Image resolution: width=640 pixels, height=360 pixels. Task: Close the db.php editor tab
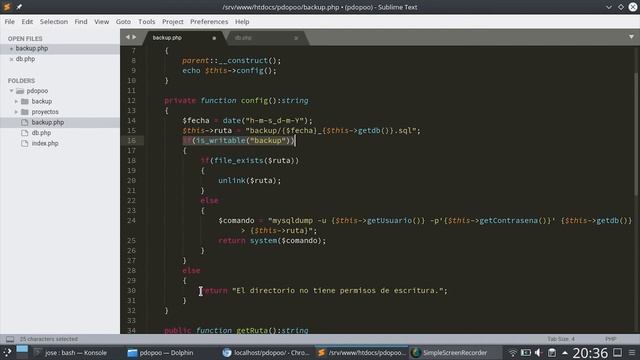(x=296, y=38)
